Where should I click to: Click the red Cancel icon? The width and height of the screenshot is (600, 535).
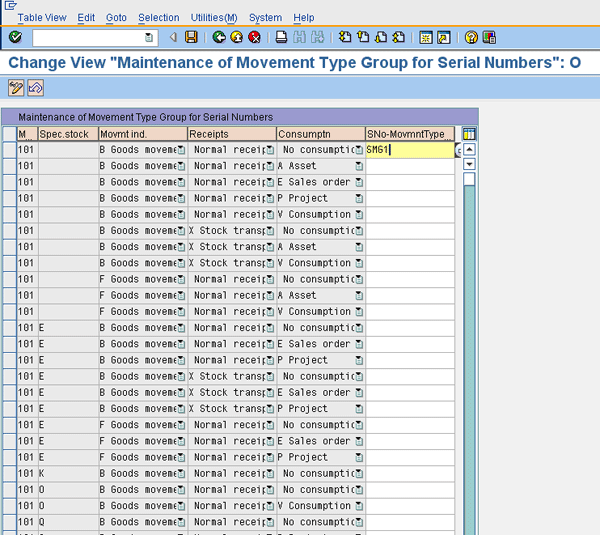[x=255, y=37]
